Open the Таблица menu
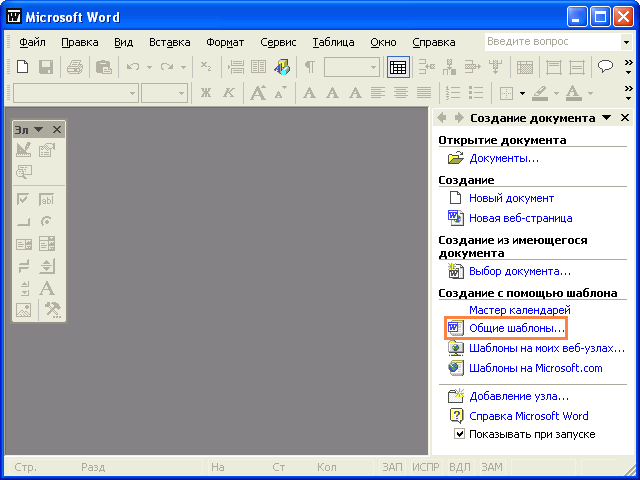The image size is (640, 480). coord(333,42)
